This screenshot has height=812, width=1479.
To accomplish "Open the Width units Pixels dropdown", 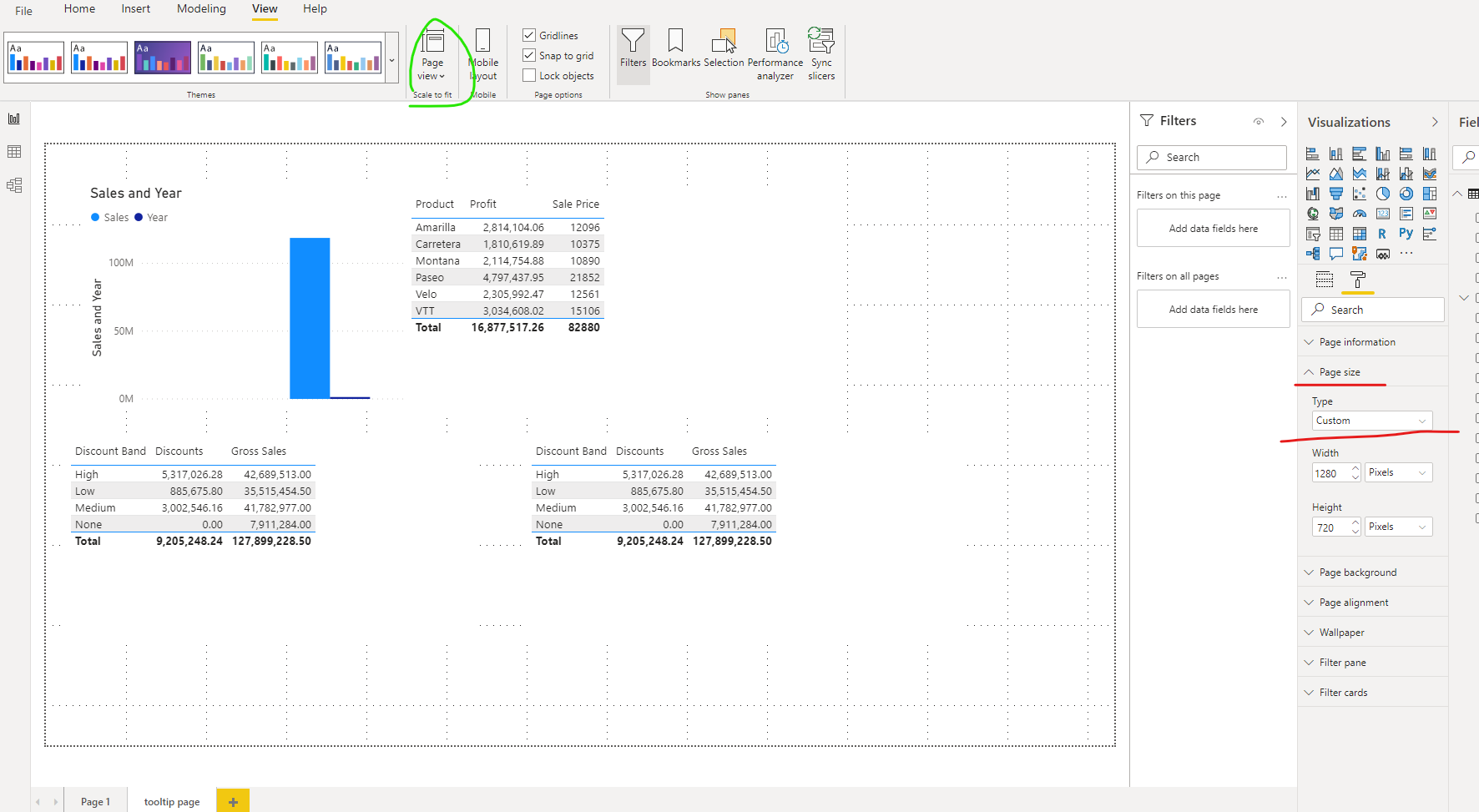I will point(1398,472).
